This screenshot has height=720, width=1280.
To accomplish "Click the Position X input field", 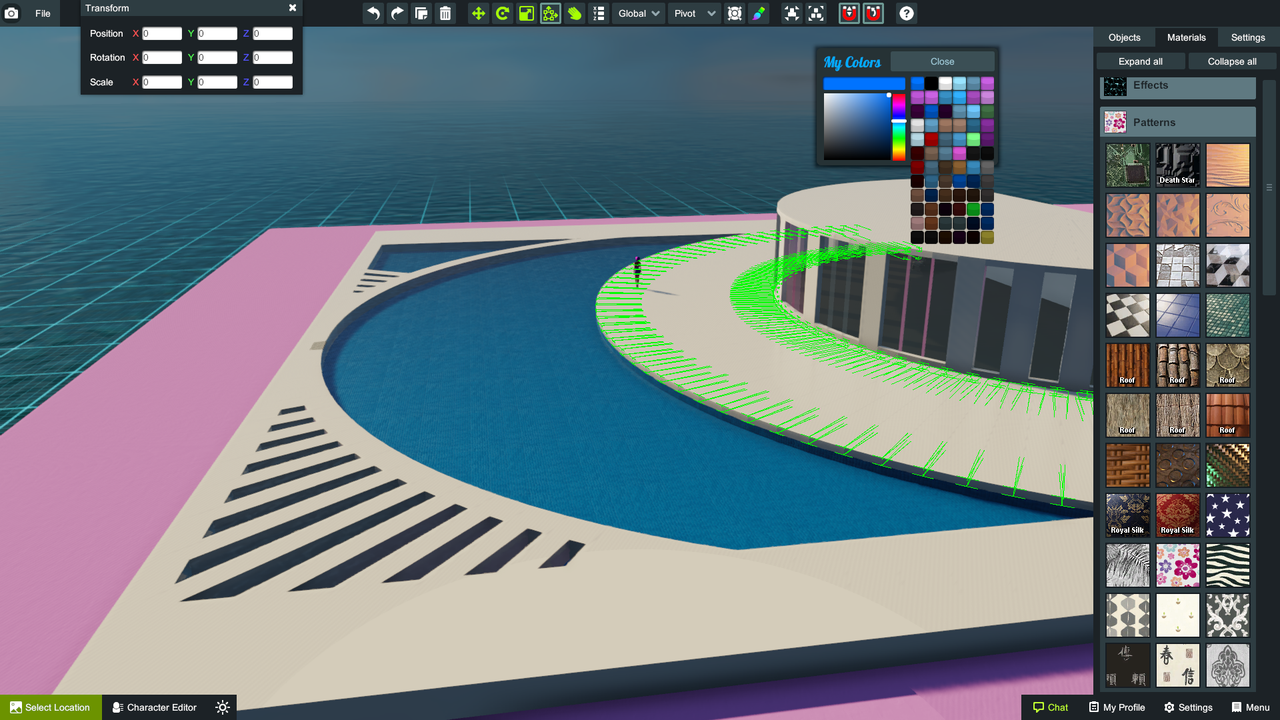I will coord(162,33).
